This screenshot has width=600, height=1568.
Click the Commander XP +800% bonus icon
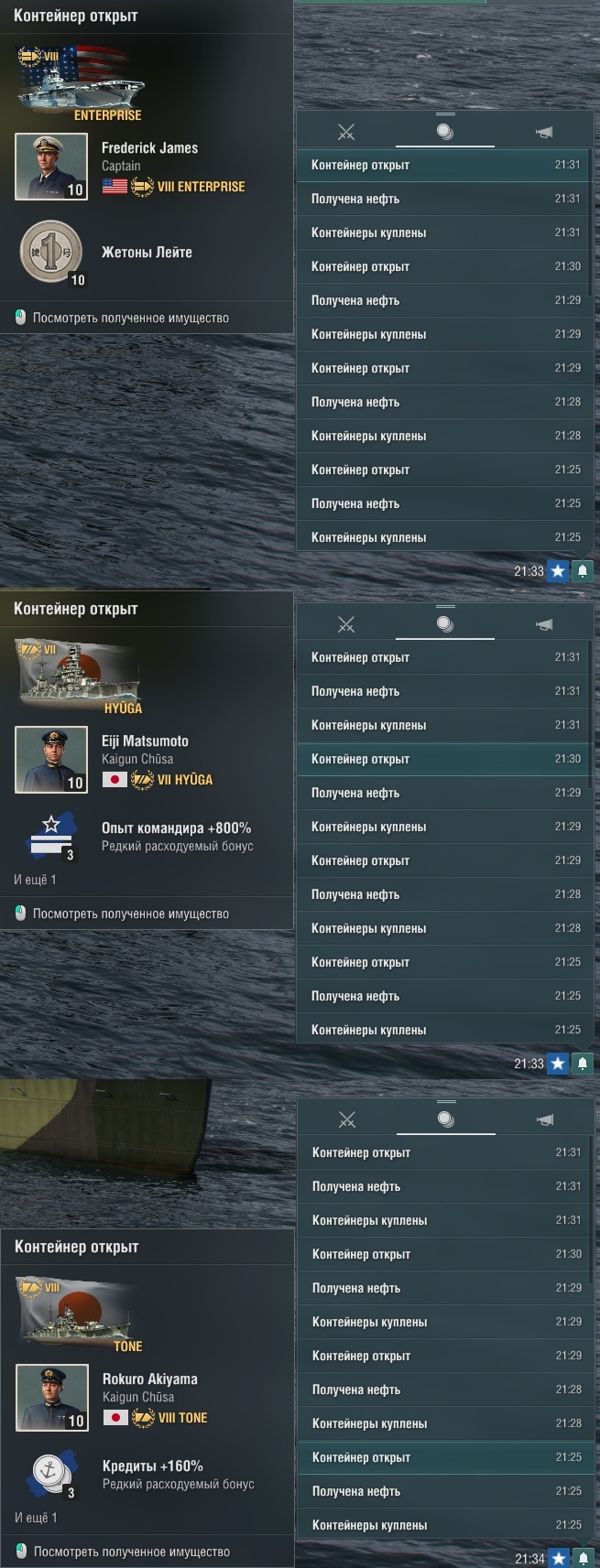[52, 837]
